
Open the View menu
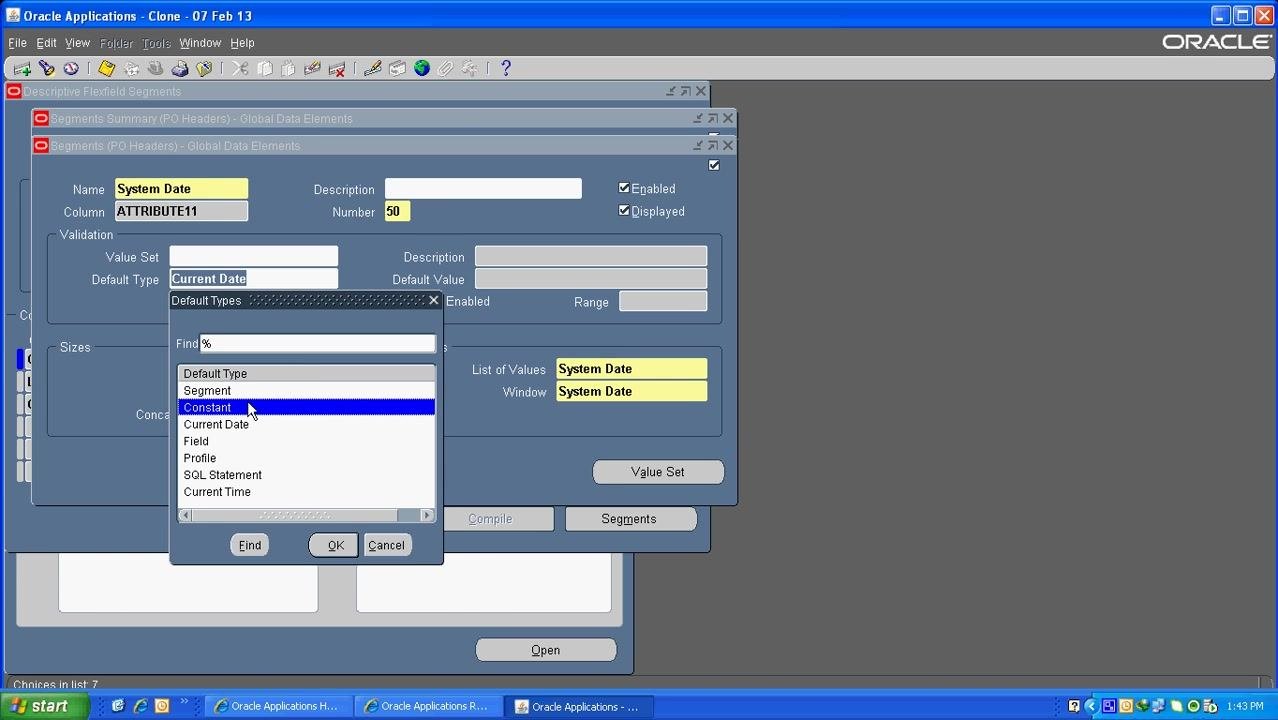[77, 43]
